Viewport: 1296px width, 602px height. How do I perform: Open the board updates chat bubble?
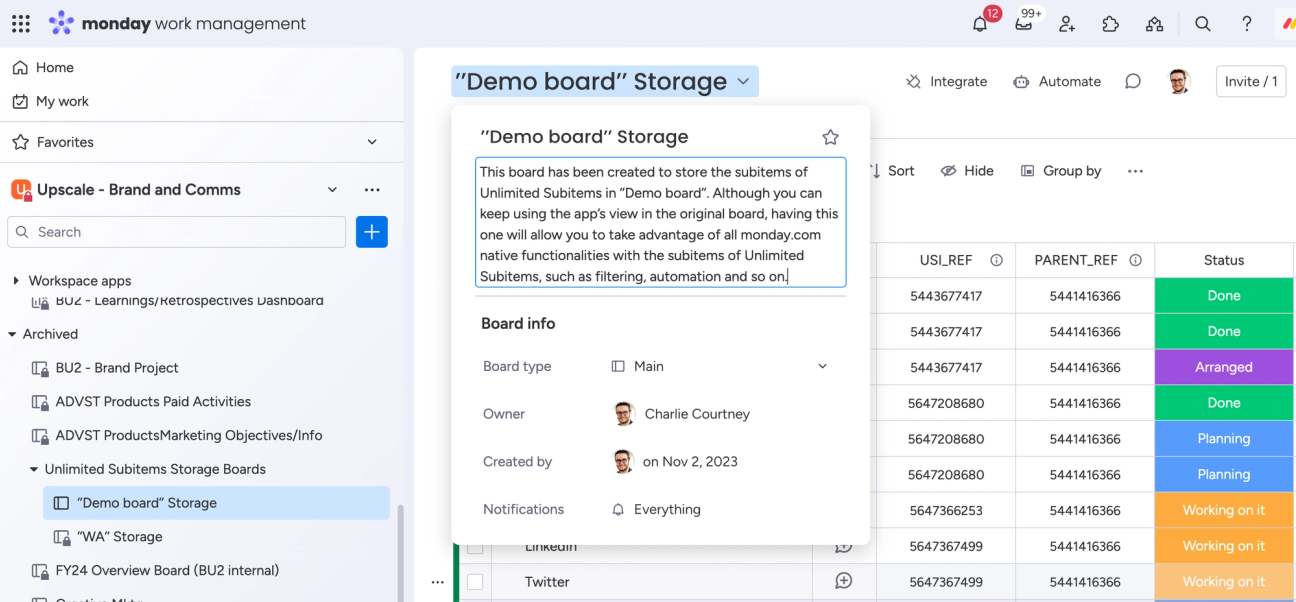(1133, 81)
